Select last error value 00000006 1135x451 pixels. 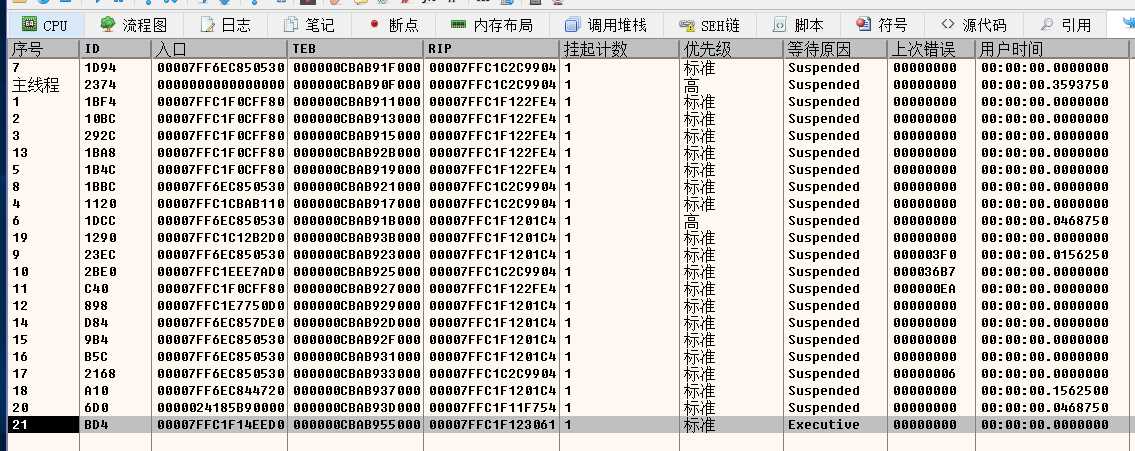(924, 374)
